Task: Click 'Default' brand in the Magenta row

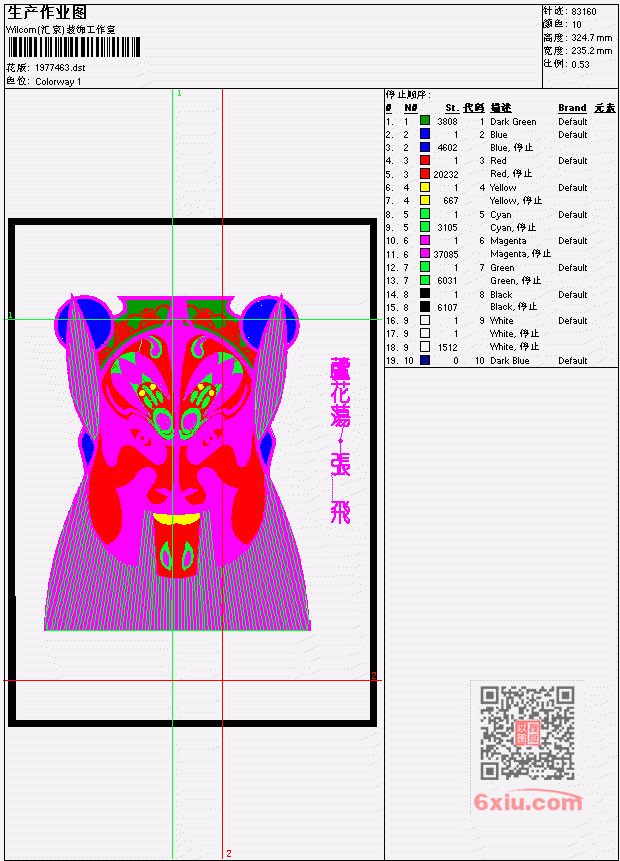Action: [x=573, y=241]
